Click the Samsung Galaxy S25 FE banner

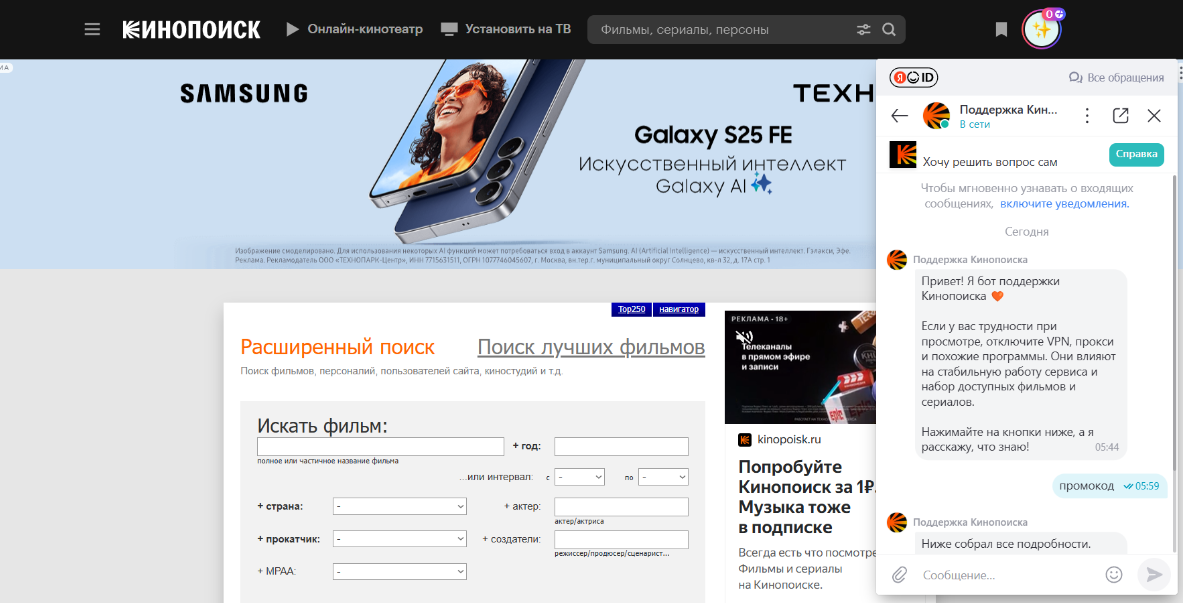click(438, 163)
